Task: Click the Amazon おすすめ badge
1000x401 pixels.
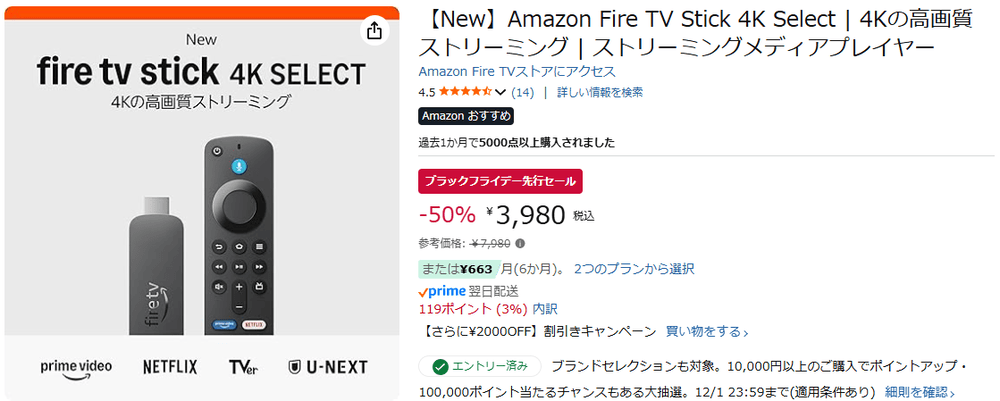Action: pos(466,116)
